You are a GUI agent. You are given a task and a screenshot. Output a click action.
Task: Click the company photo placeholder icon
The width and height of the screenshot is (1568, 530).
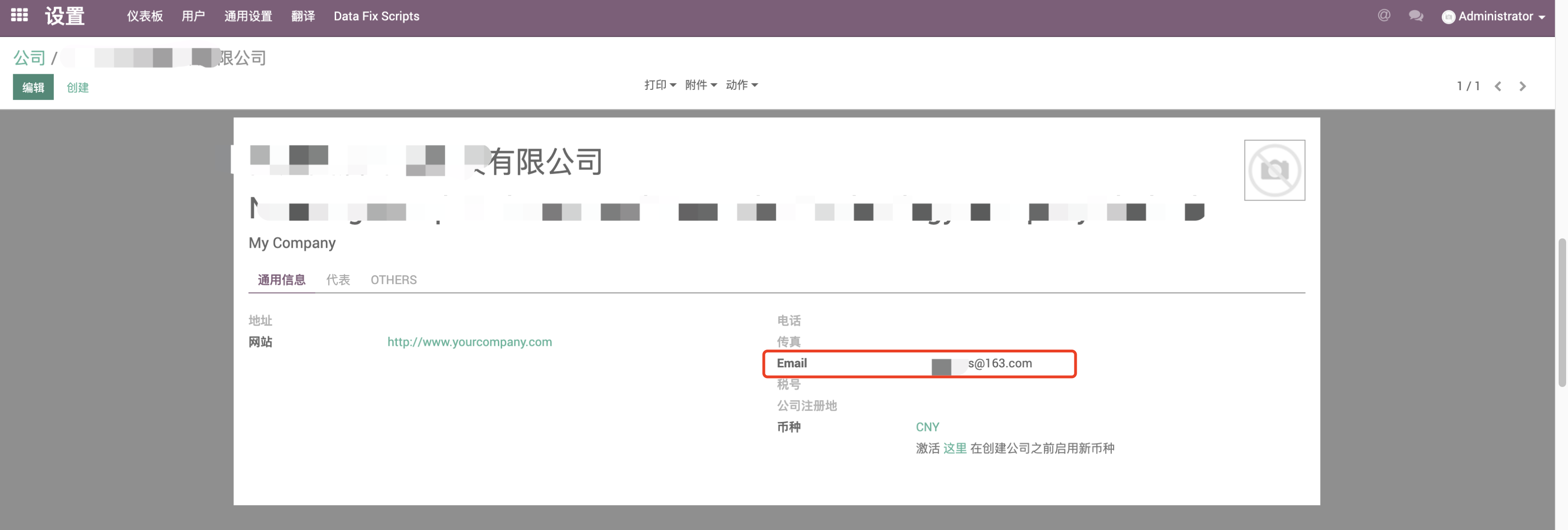1274,171
